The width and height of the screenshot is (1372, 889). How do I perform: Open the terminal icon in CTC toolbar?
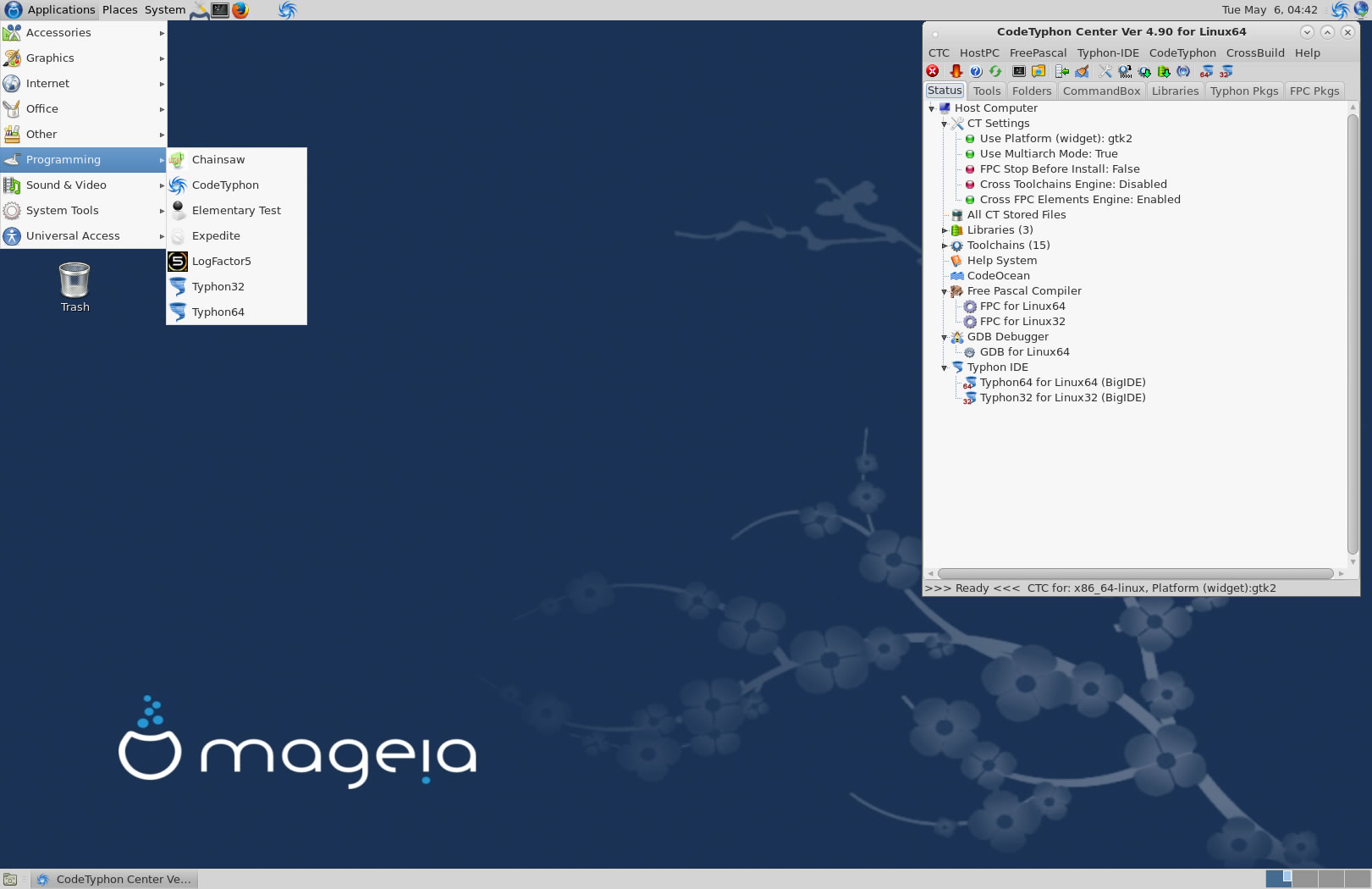tap(1019, 71)
